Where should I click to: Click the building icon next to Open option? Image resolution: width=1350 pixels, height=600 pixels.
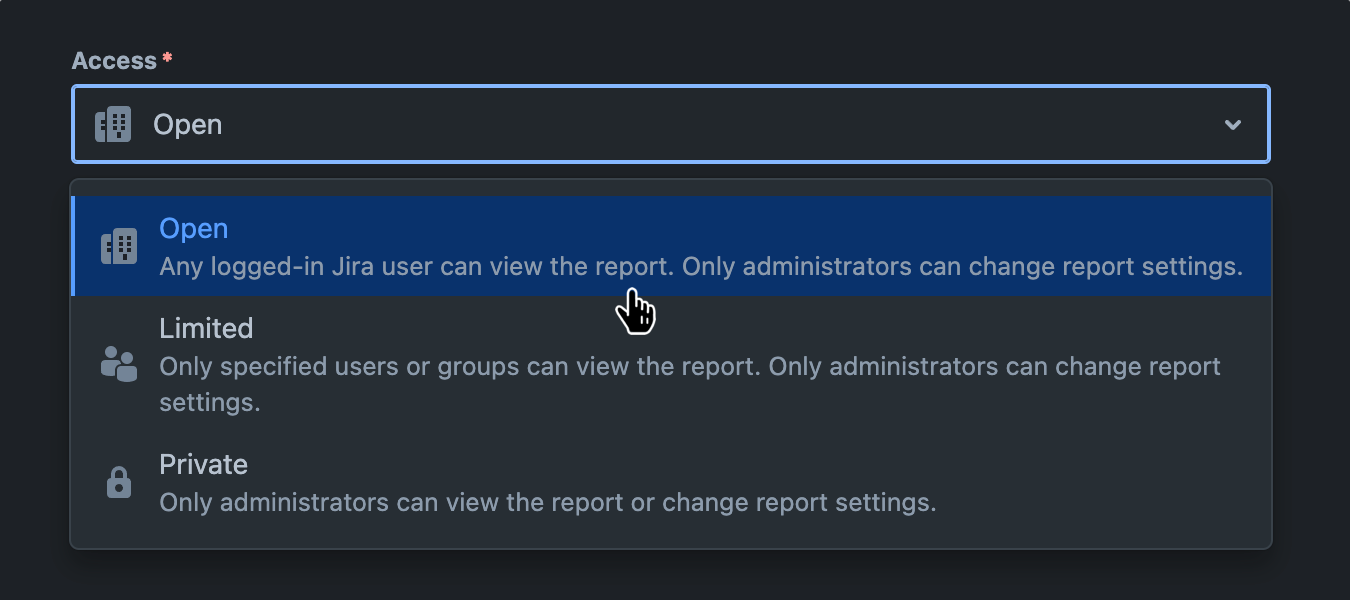[x=118, y=245]
